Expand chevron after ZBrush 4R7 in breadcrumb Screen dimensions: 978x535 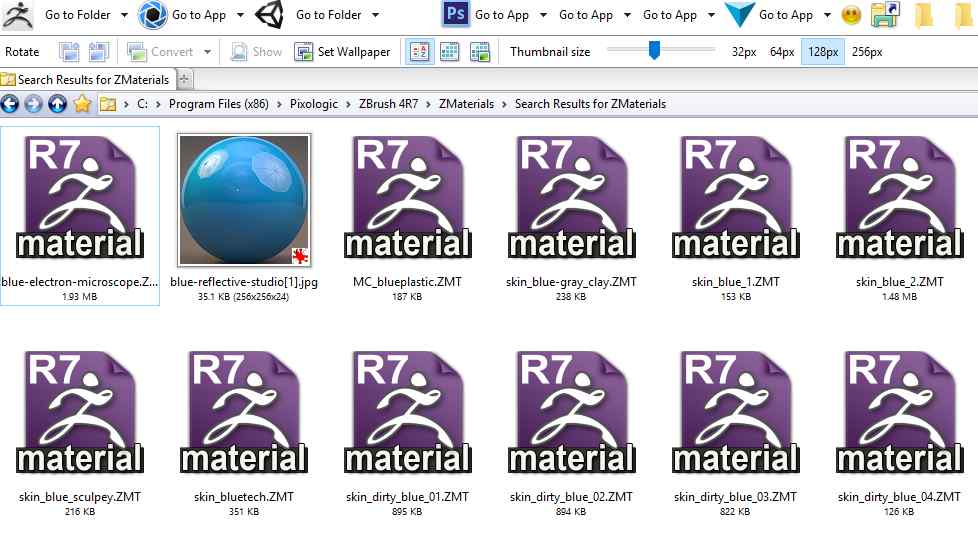pos(428,104)
